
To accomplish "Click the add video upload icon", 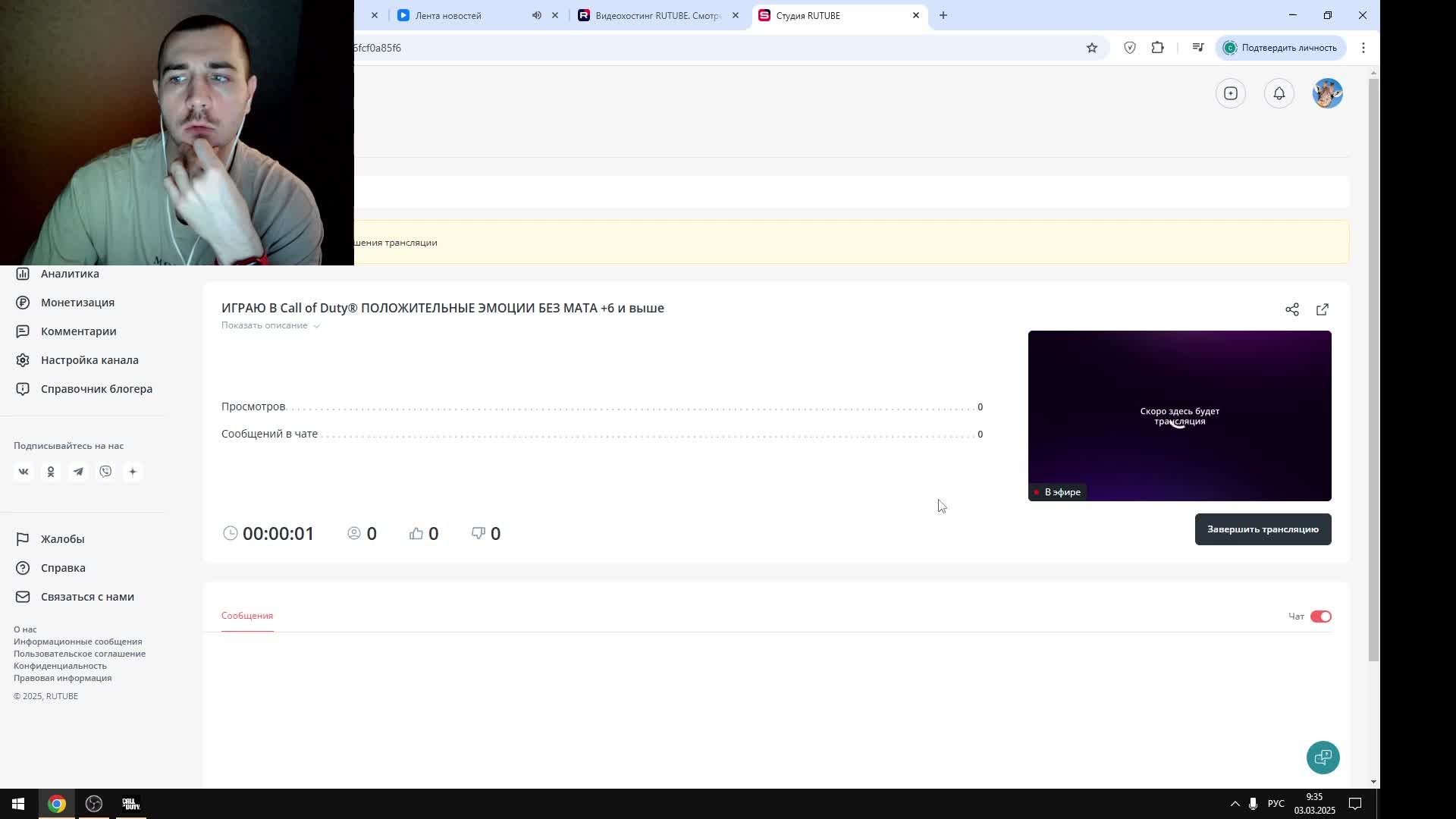I will coord(1231,93).
